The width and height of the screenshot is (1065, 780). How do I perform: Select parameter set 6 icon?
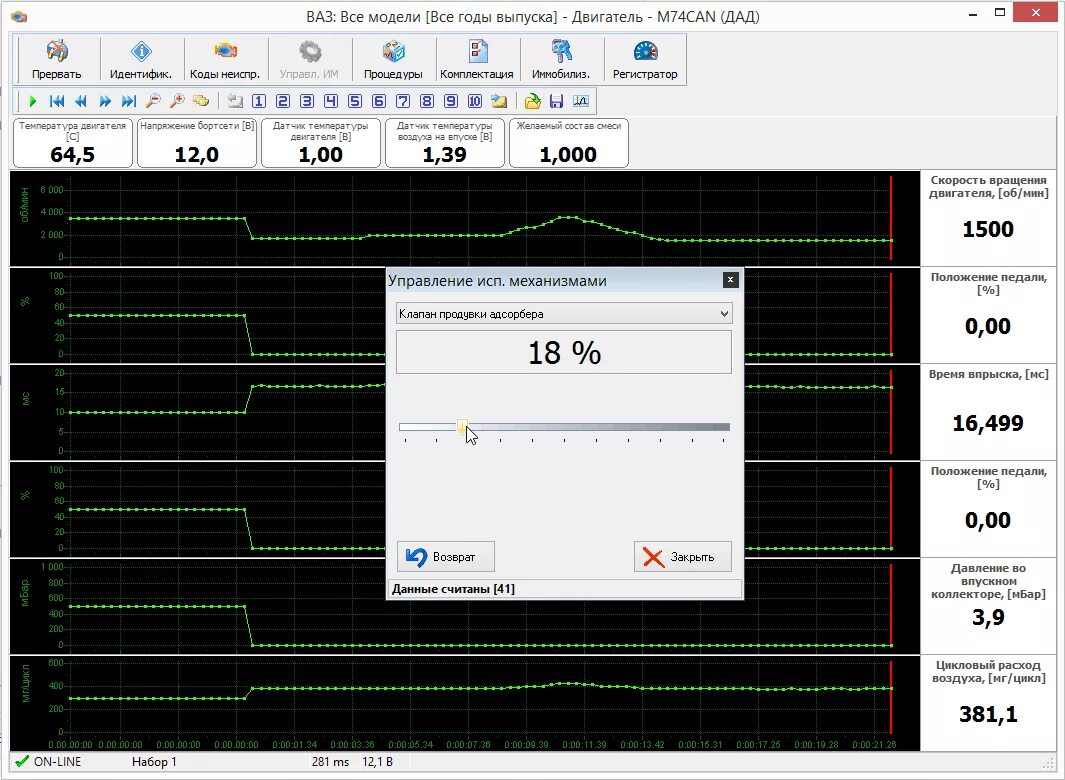point(379,101)
